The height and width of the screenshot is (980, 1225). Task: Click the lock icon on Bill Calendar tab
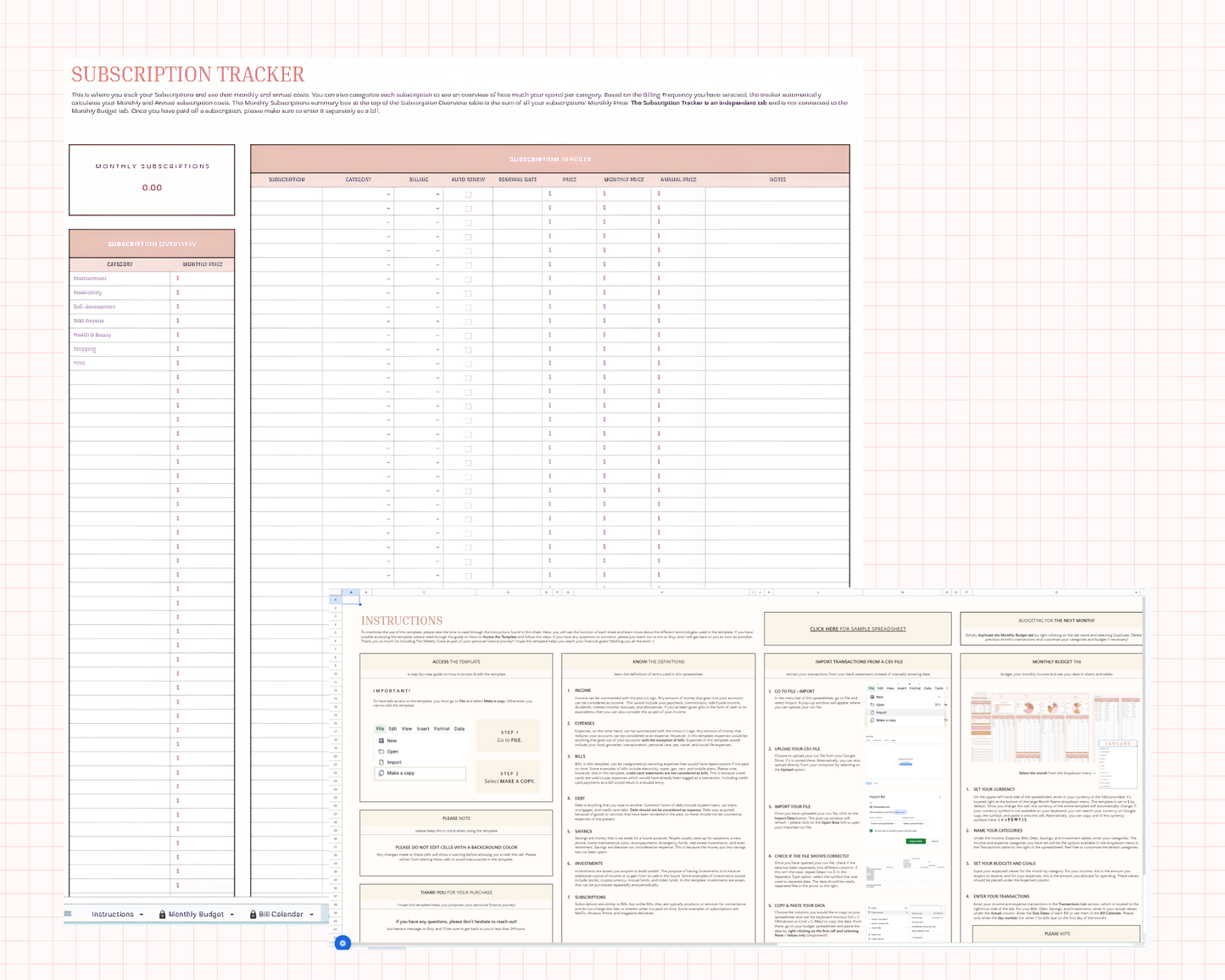pos(253,915)
